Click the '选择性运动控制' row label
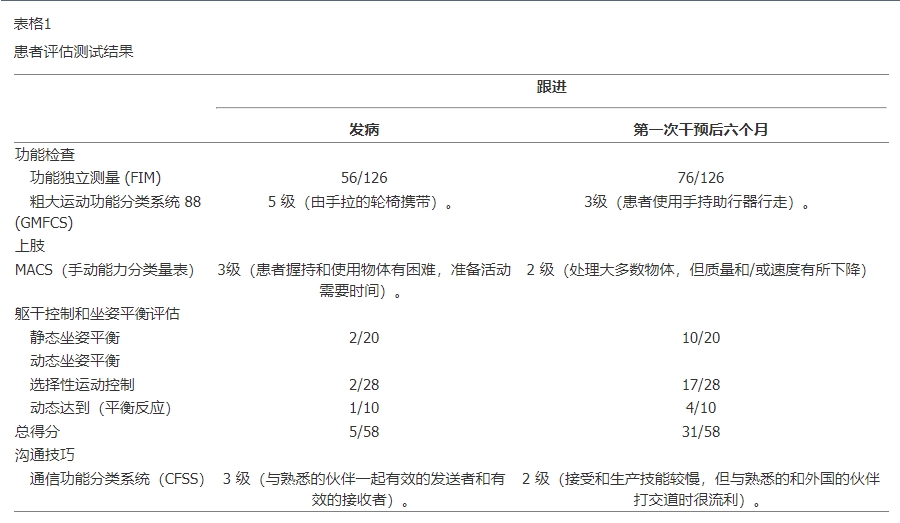 click(x=82, y=385)
